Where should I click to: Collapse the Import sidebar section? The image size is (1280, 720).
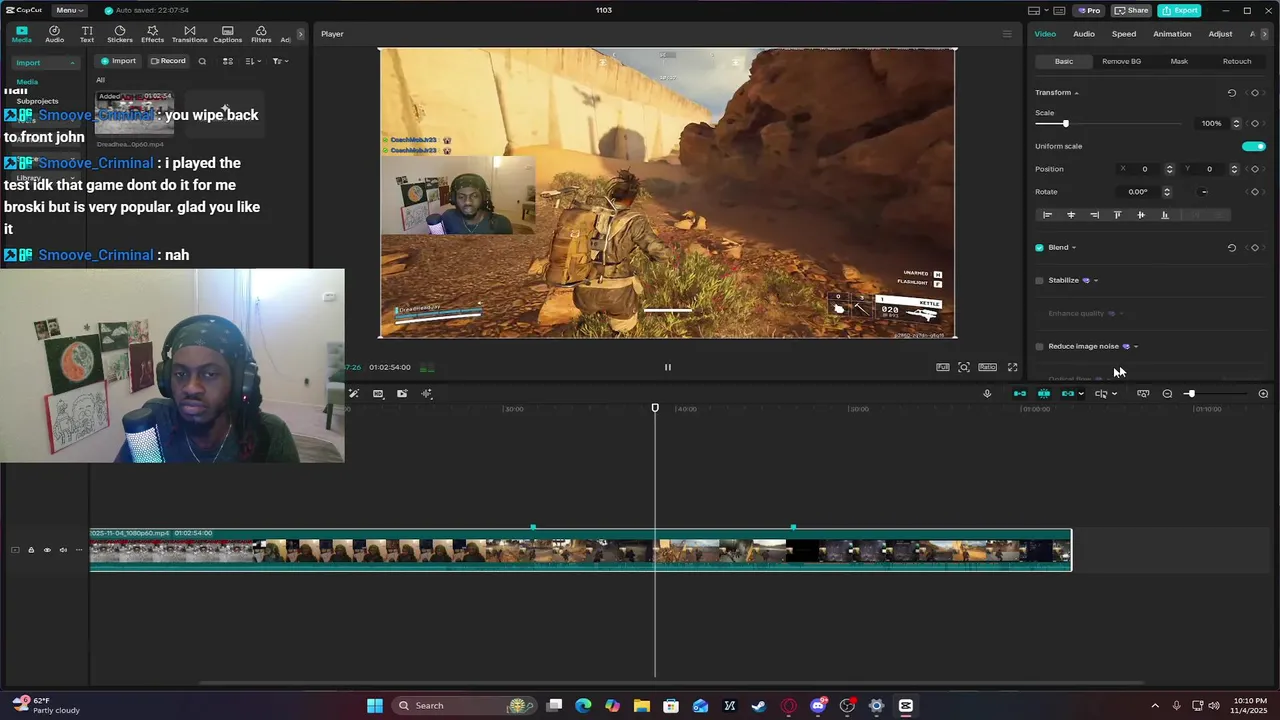[72, 63]
